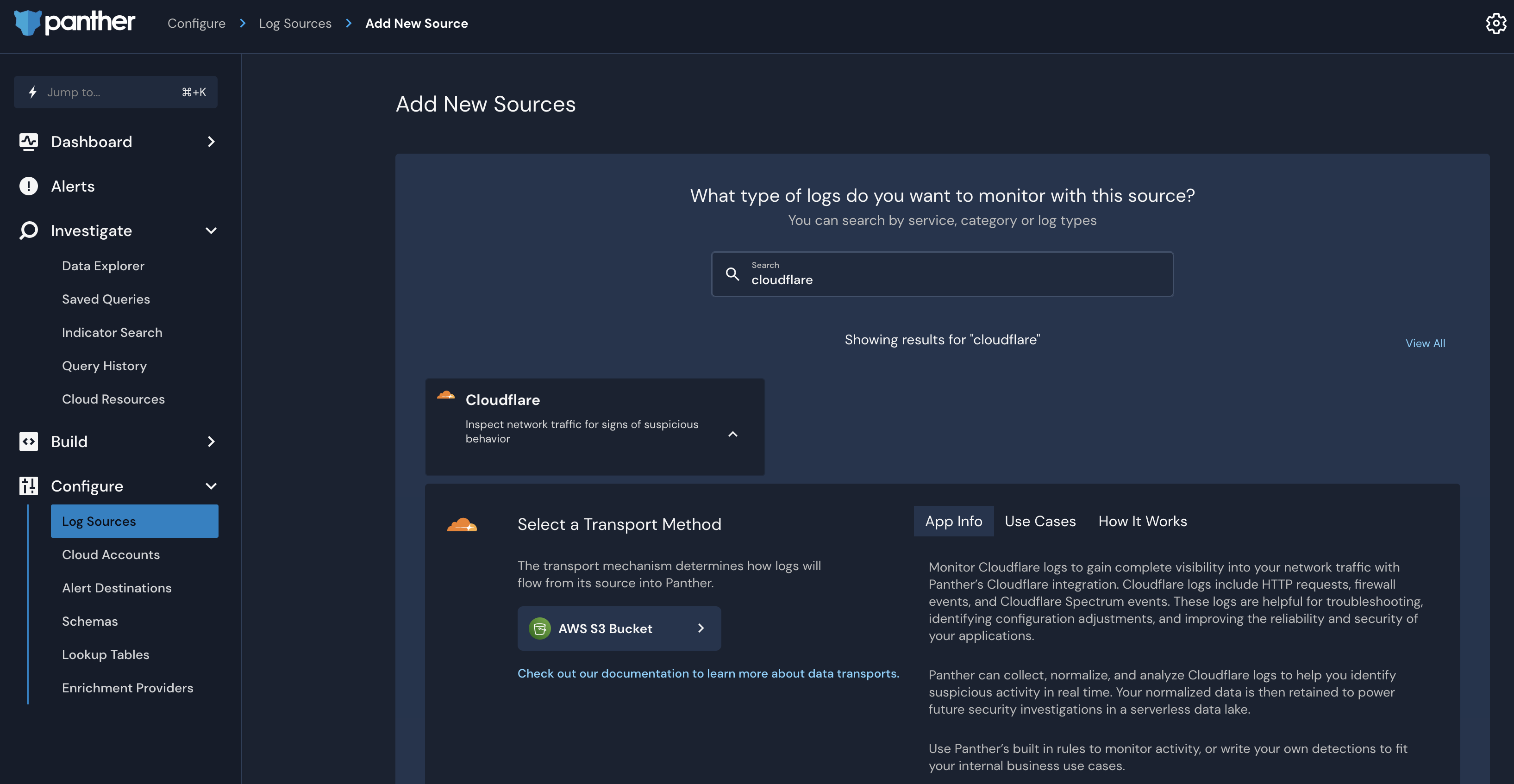
Task: Choose AWS S3 Bucket transport method
Action: click(x=619, y=628)
